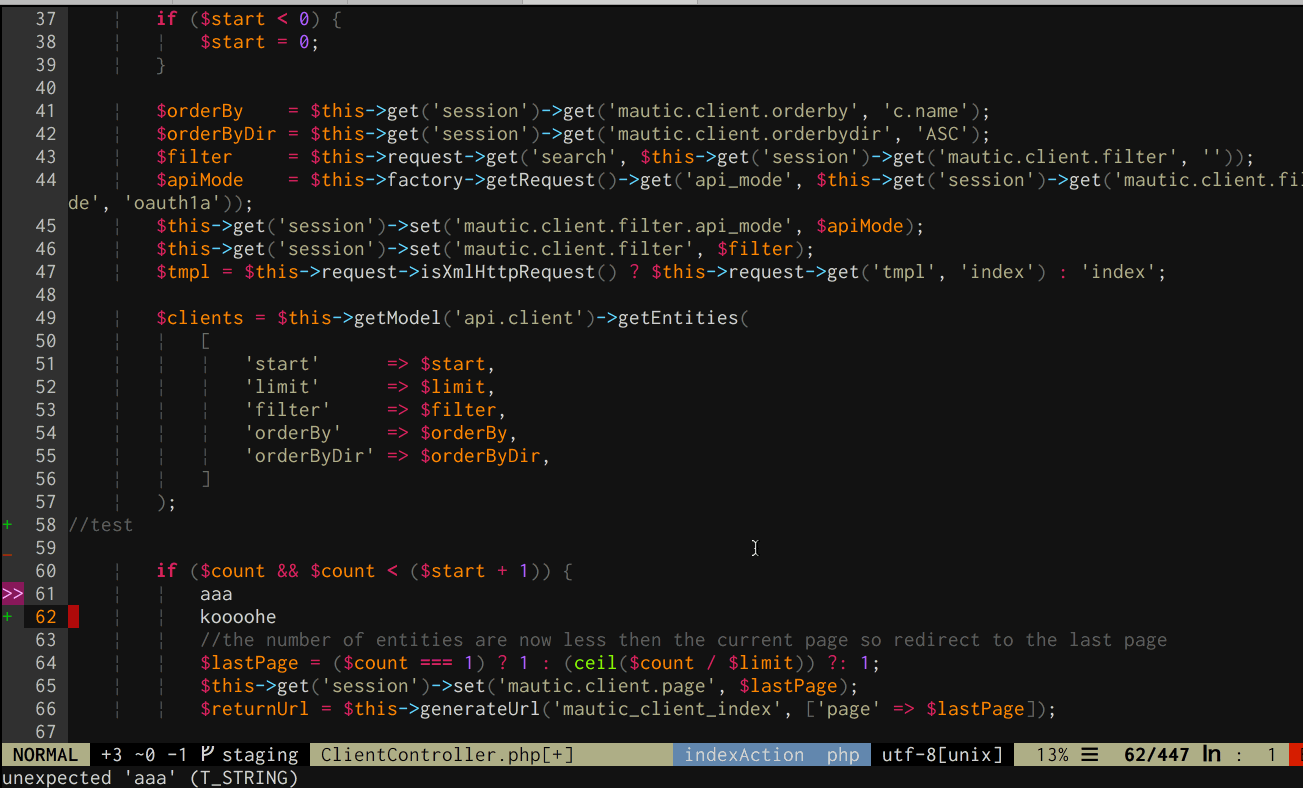
Task: Click the "staging" branch name
Action: click(x=260, y=754)
